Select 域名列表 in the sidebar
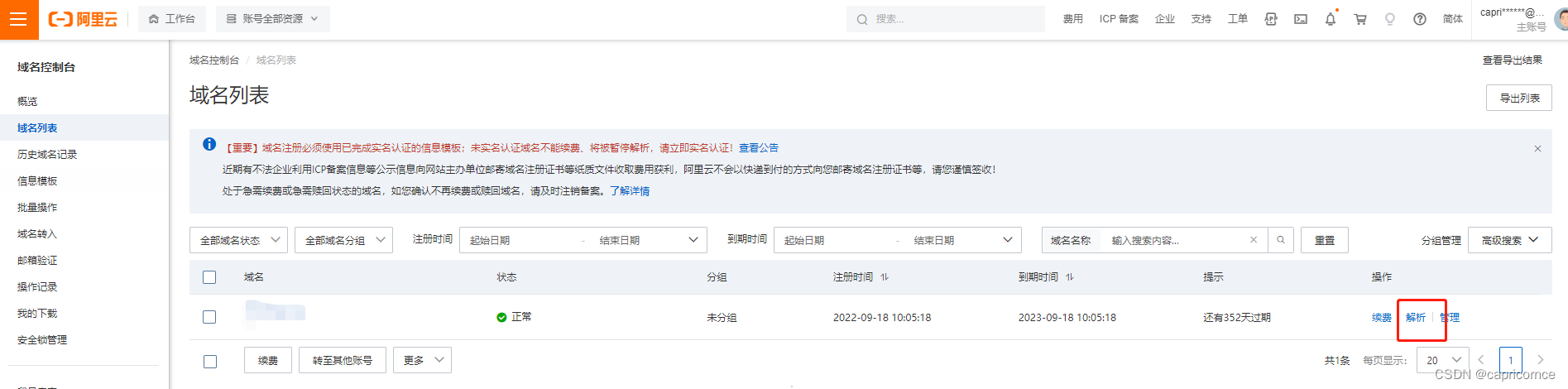 tap(37, 127)
